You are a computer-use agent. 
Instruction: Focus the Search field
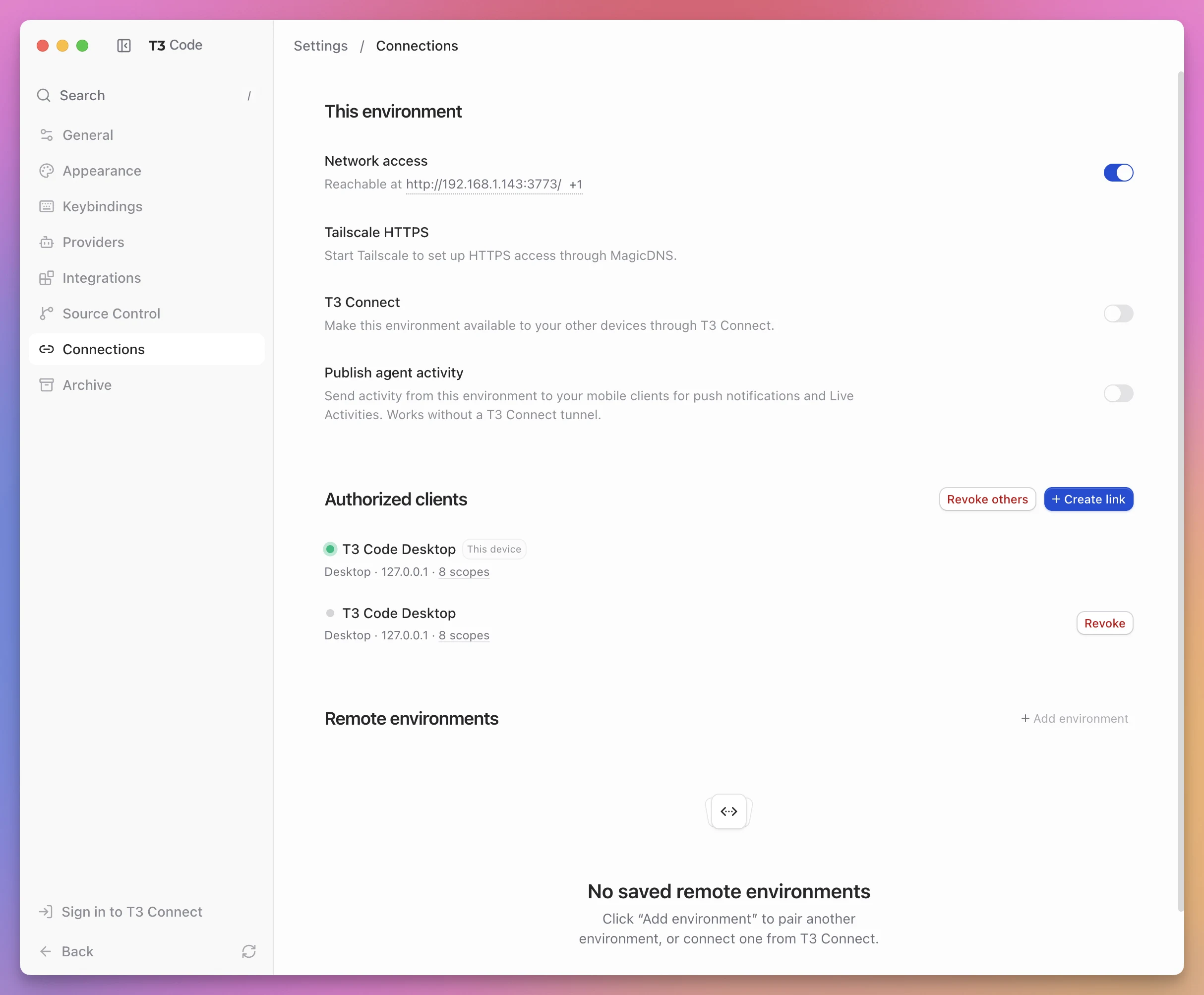click(x=147, y=95)
